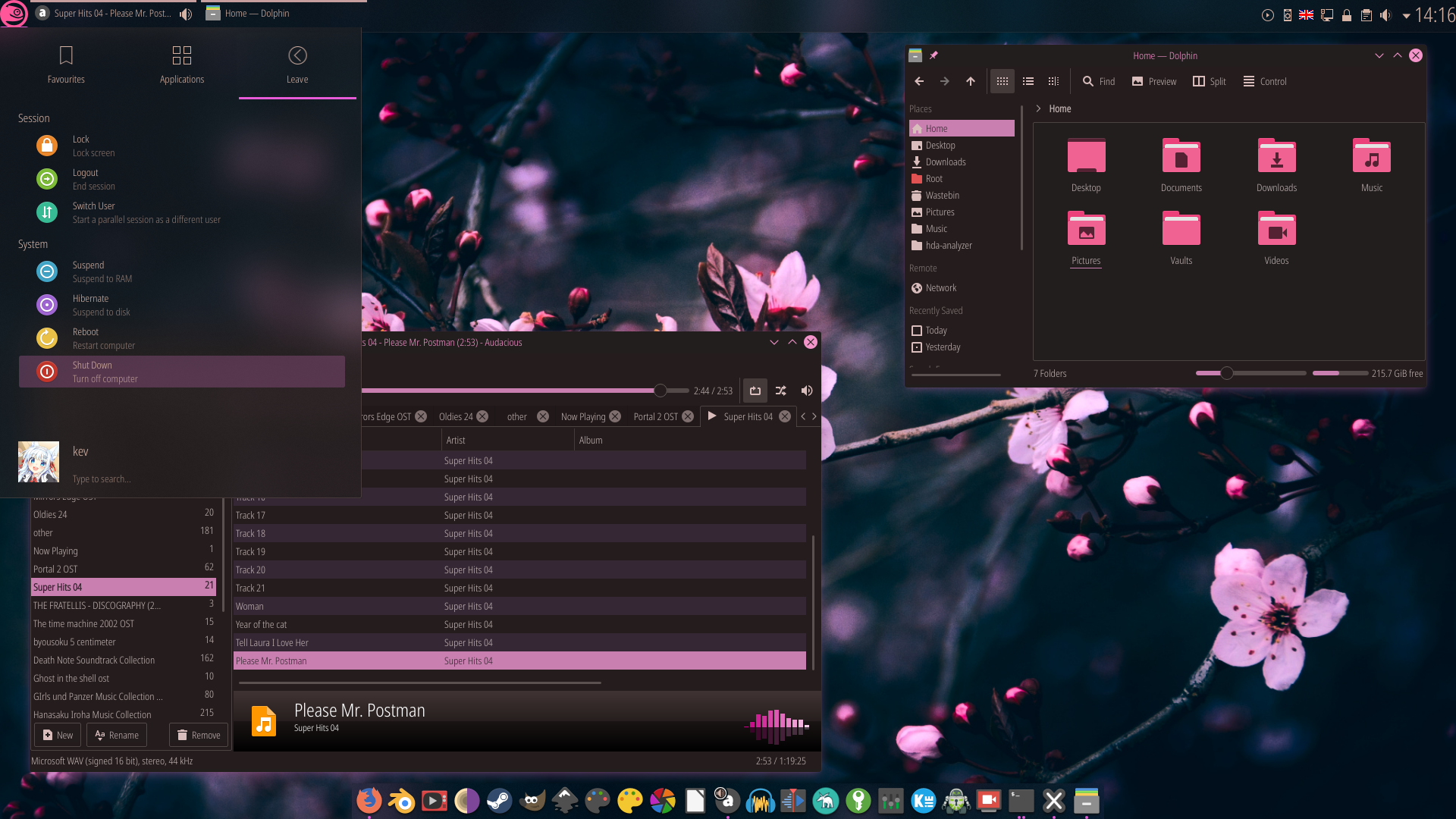Viewport: 1456px width, 819px height.
Task: Enable shuffle playback in Audacious
Action: pos(780,391)
